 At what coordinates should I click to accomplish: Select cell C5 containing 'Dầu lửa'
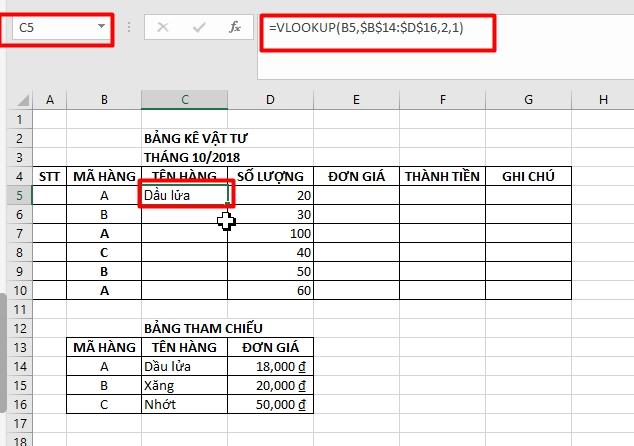click(184, 196)
